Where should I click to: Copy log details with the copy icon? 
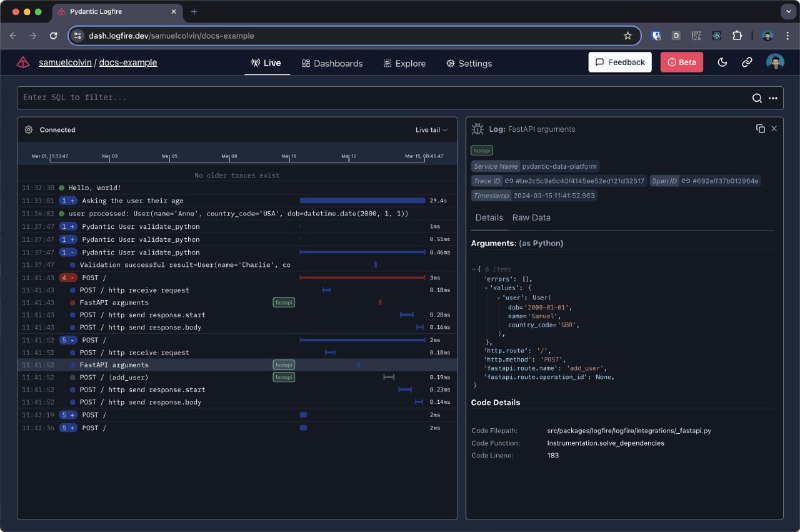760,129
